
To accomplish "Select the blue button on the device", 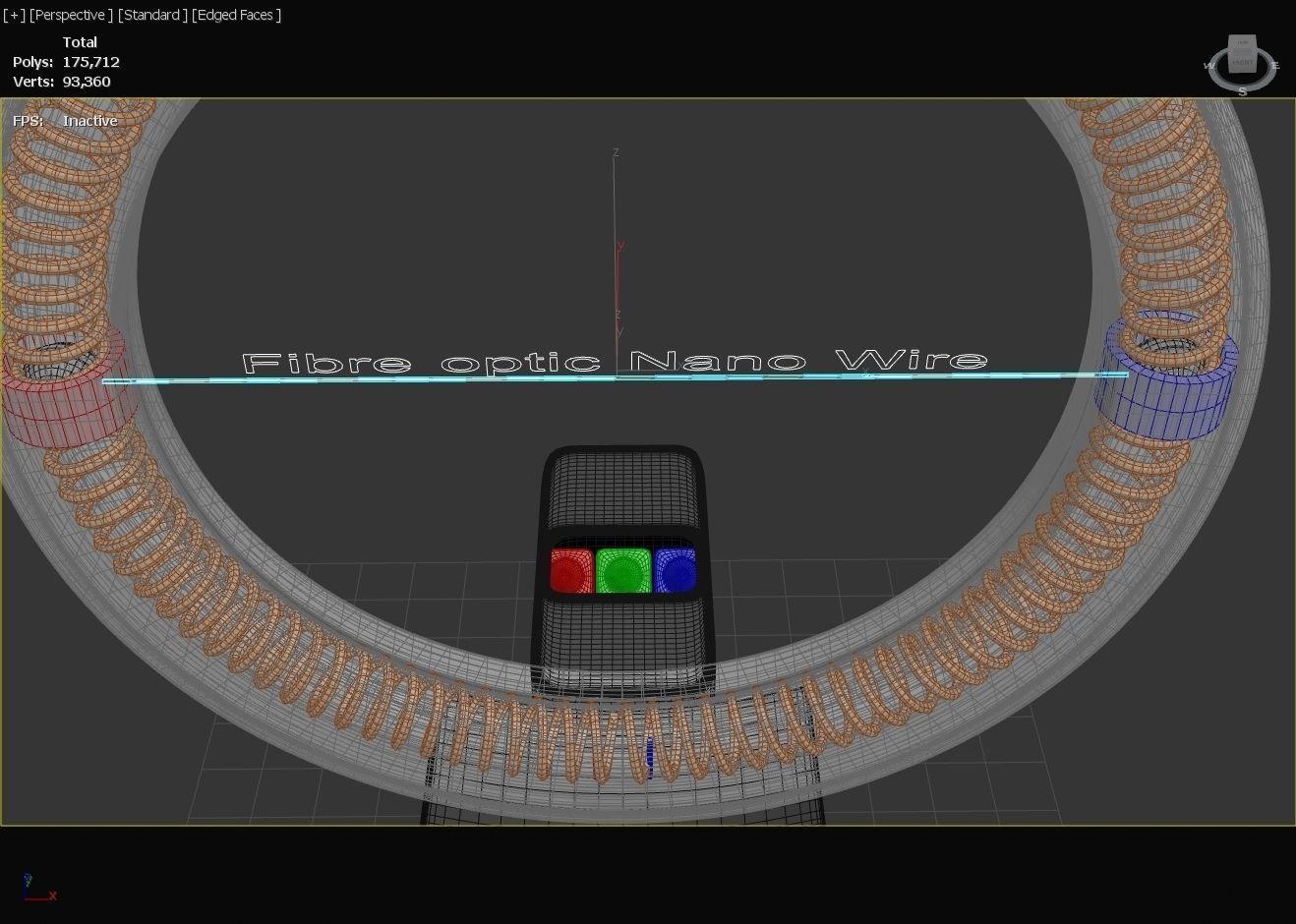I will pyautogui.click(x=676, y=571).
